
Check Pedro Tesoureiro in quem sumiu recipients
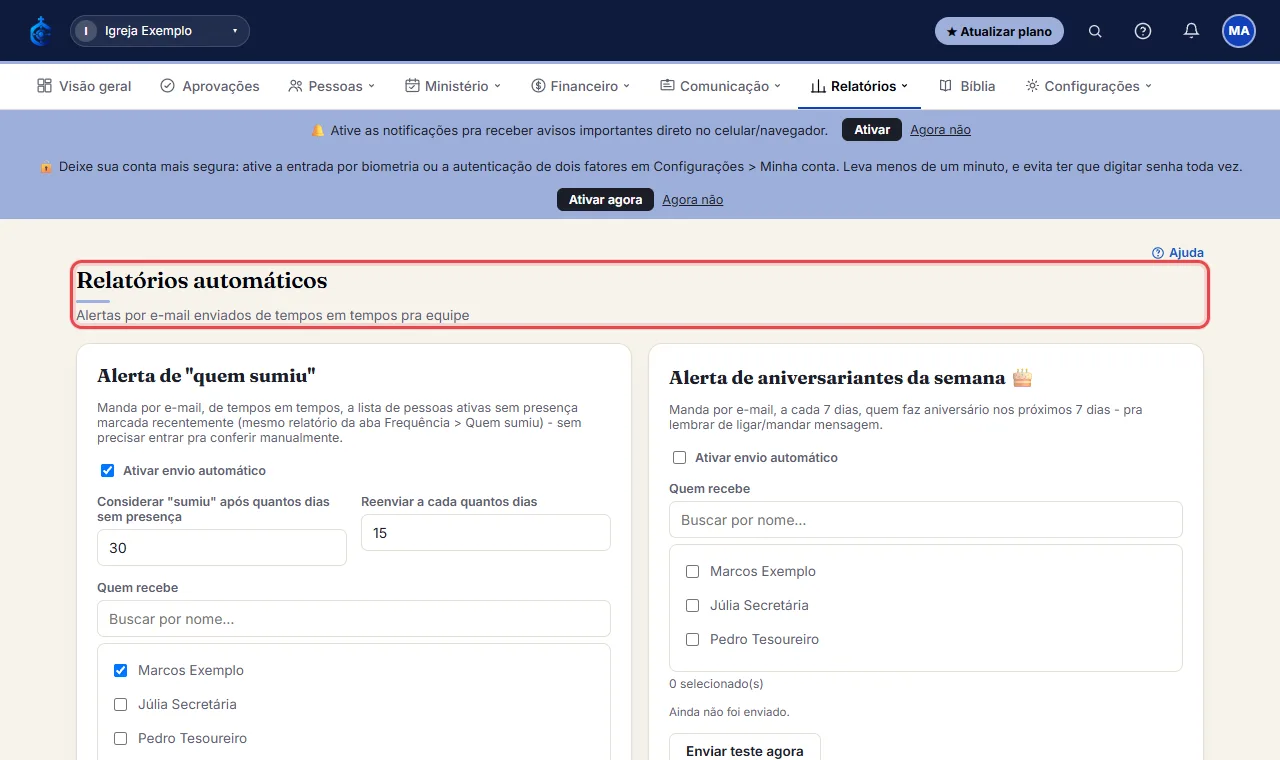[121, 738]
